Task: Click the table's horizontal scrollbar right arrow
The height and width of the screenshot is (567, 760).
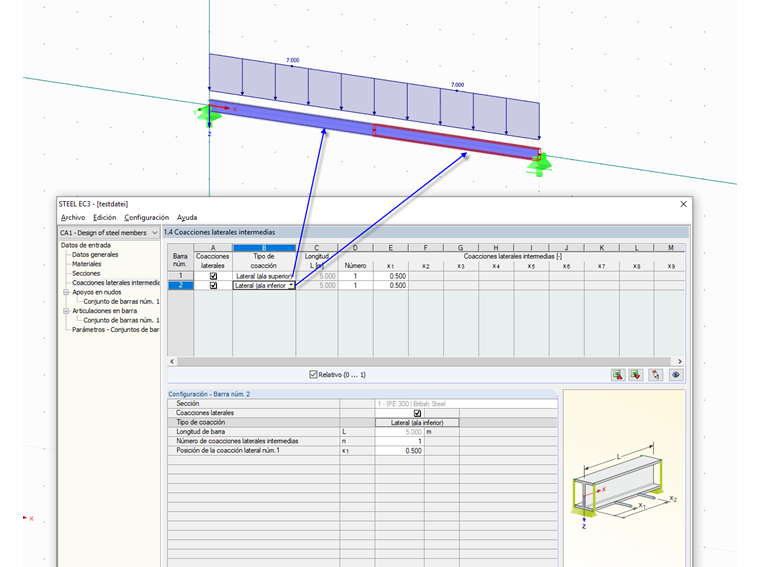Action: [x=680, y=361]
